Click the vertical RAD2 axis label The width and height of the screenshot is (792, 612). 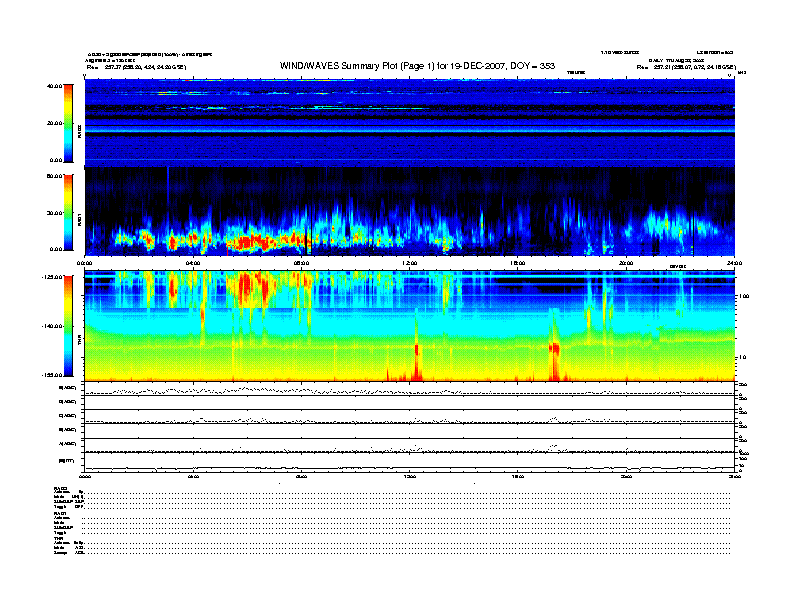[79, 131]
